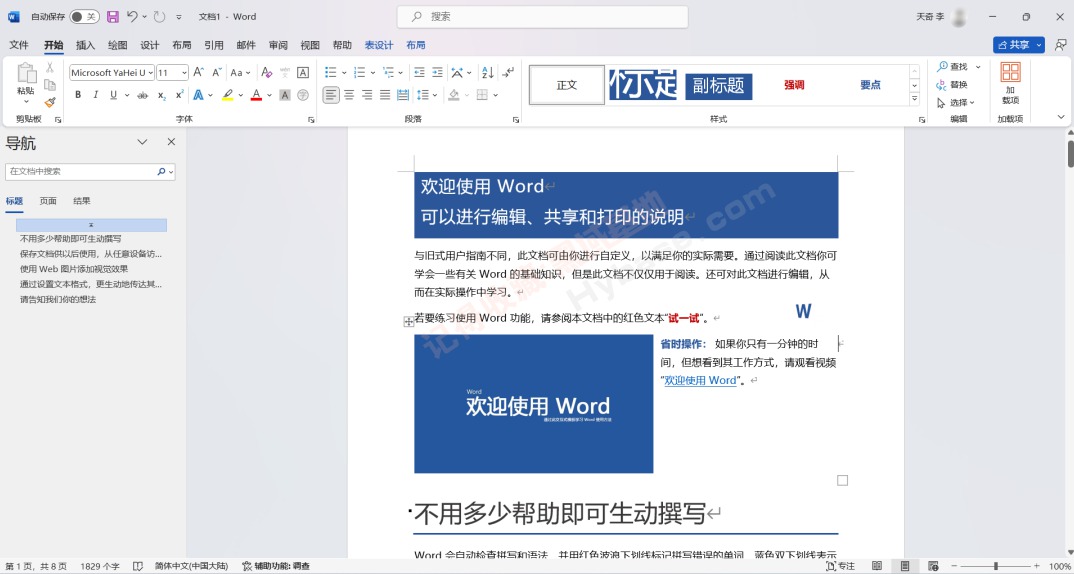This screenshot has height=574, width=1074.
Task: Open the Select (选择) dropdown
Action: click(956, 102)
